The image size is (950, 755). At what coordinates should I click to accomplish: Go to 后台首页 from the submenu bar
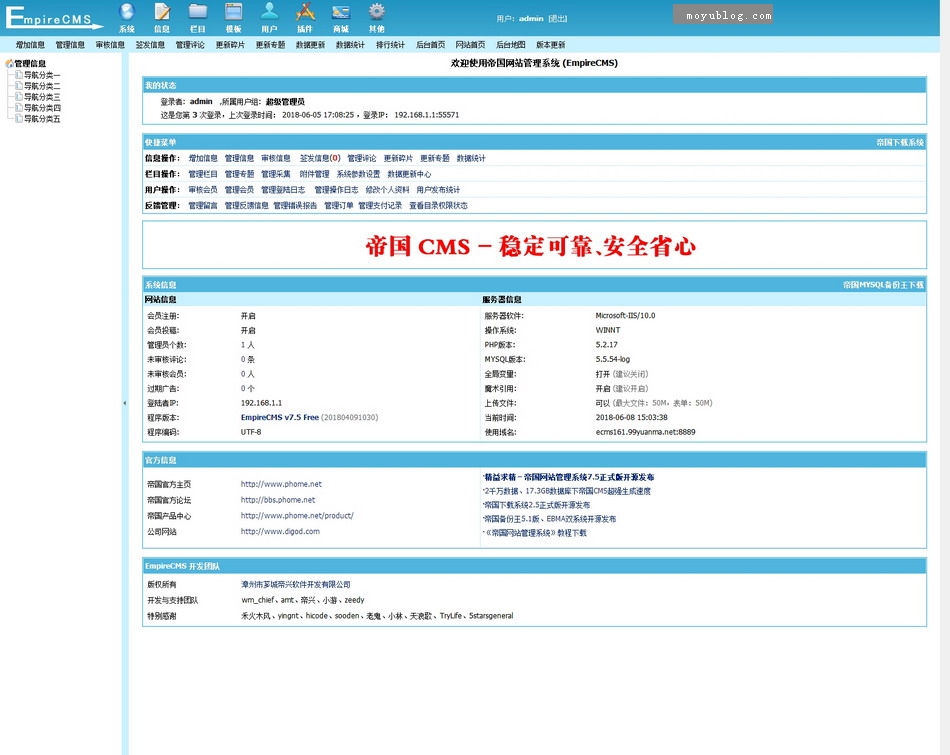point(430,45)
